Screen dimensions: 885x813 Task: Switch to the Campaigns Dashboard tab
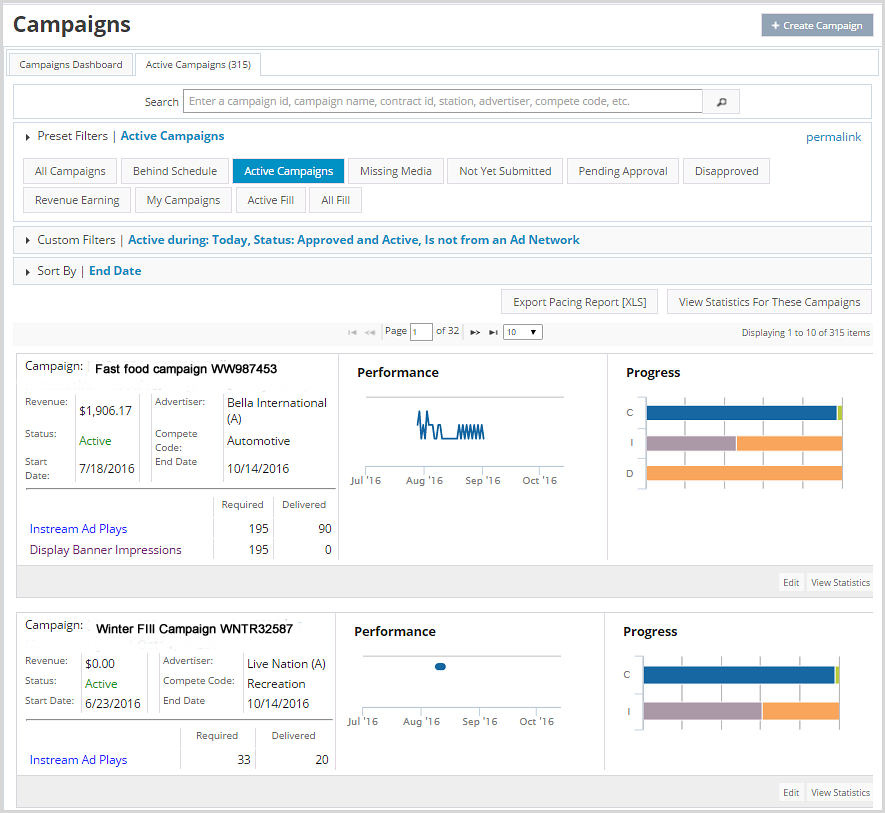click(70, 63)
